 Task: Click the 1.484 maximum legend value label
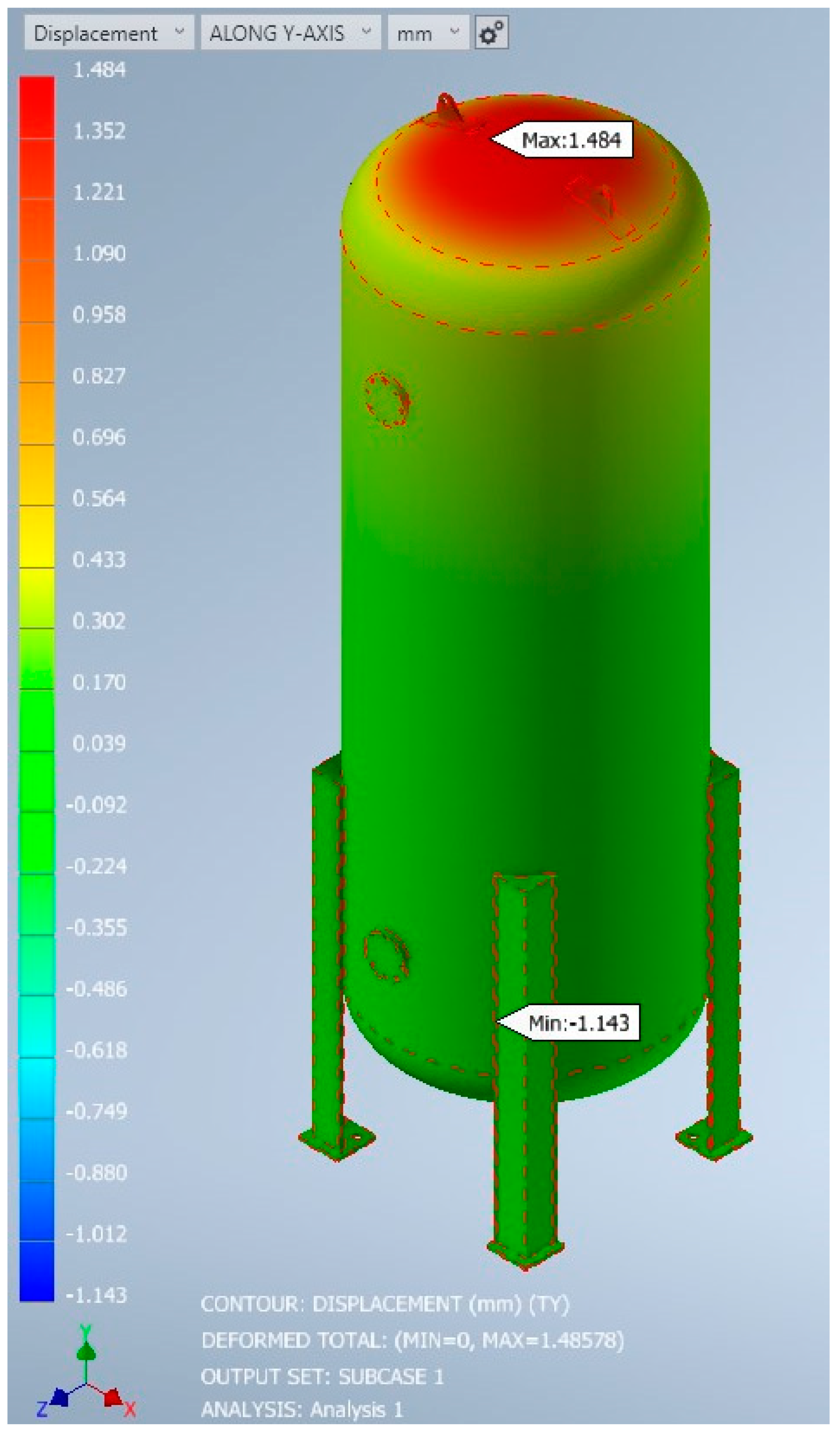(99, 70)
